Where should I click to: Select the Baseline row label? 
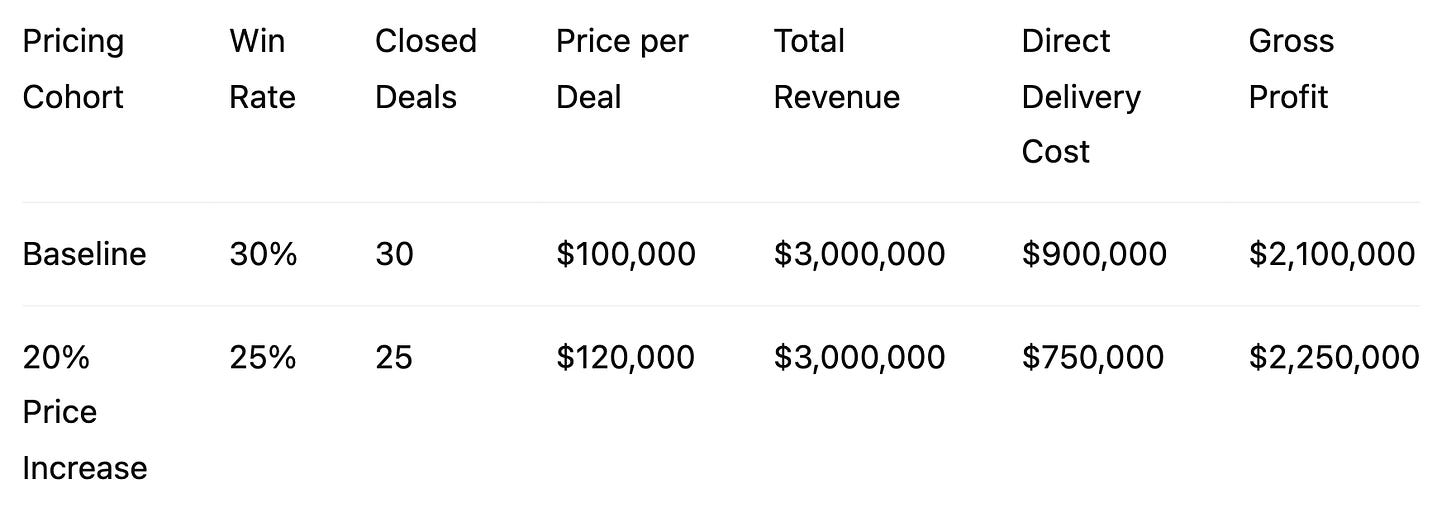pyautogui.click(x=84, y=254)
